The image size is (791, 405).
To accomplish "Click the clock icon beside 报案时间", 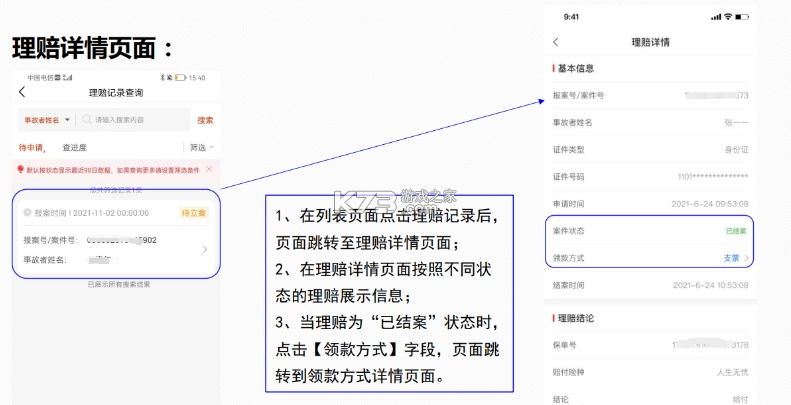I will pyautogui.click(x=27, y=212).
